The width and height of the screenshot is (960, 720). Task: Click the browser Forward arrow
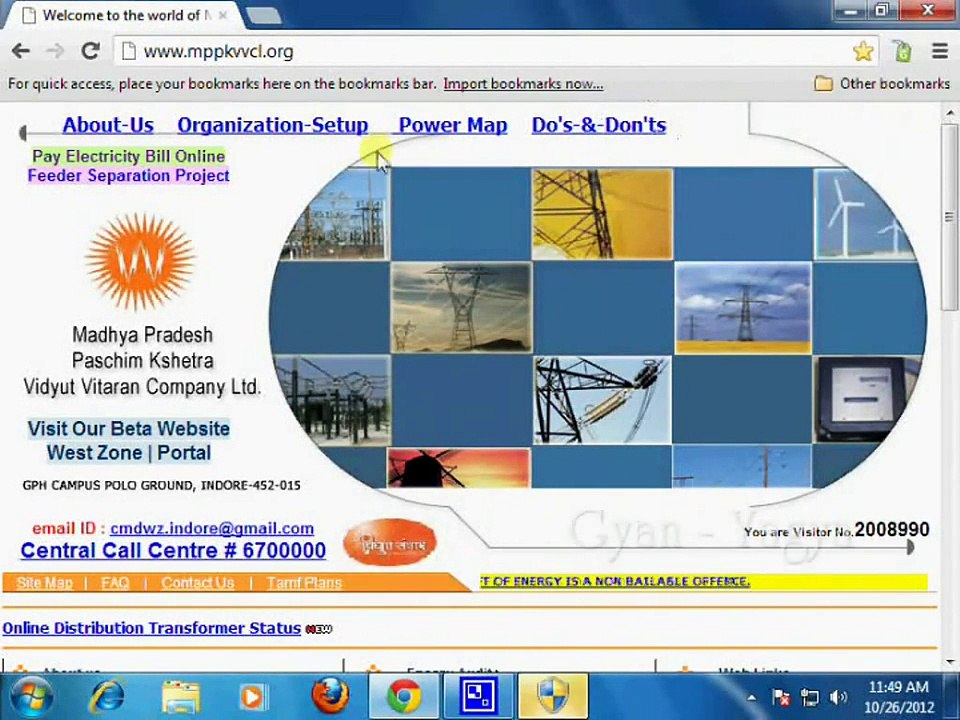55,51
